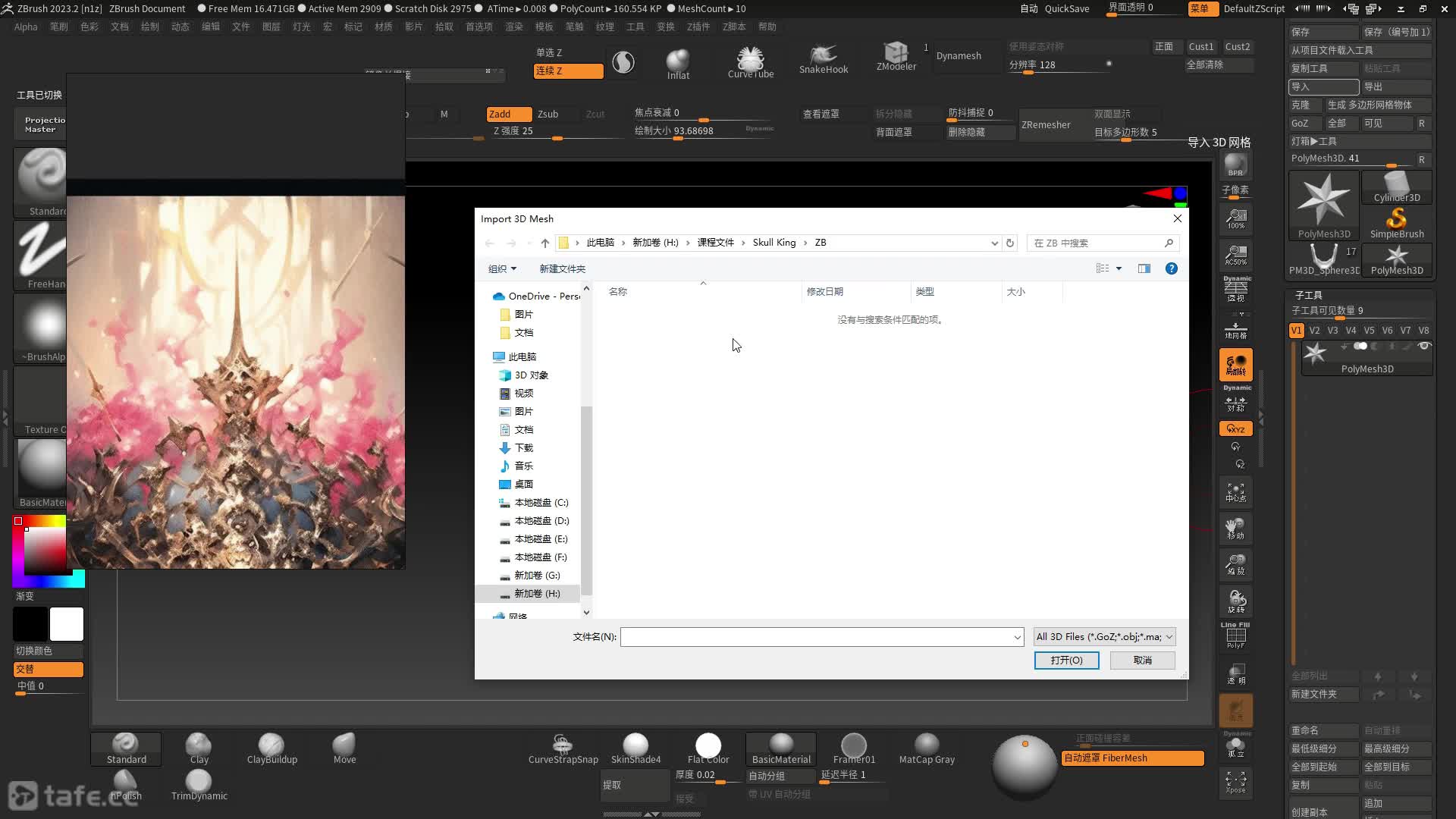Screen dimensions: 1456x819
Task: Toggle the 交替 color switch
Action: coord(48,669)
